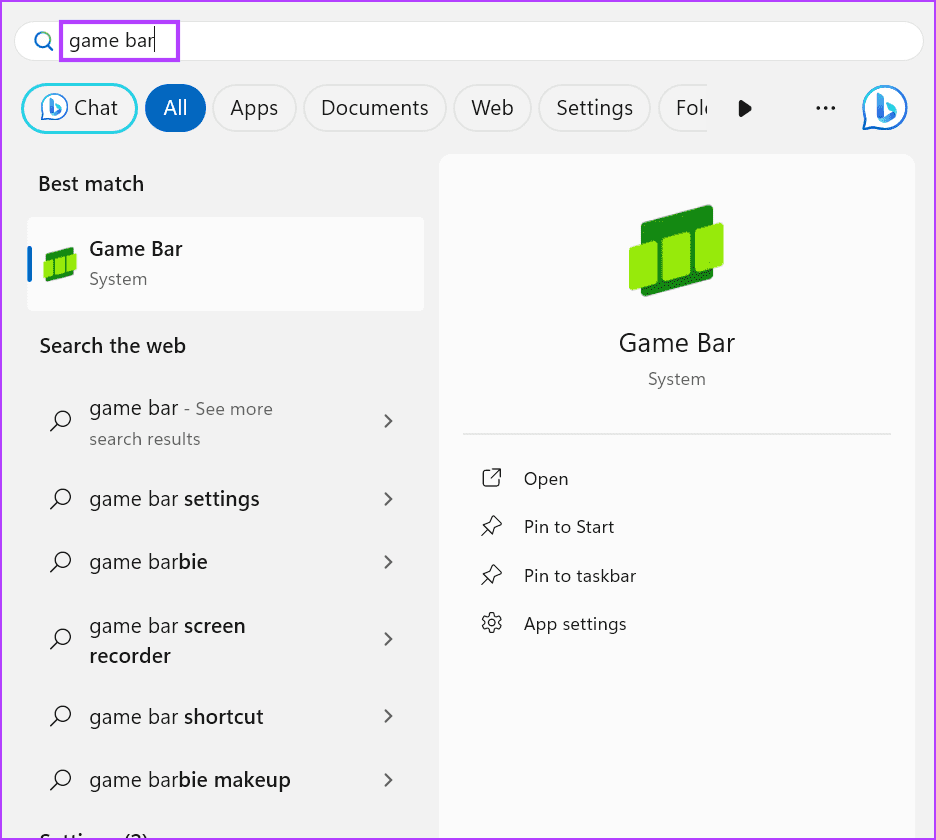
Task: Click Pin to Start for Game Bar
Action: 569,527
